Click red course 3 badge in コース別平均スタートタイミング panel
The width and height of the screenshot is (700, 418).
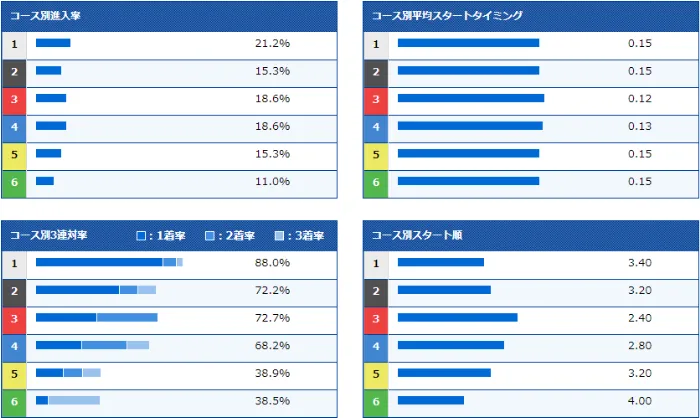[375, 99]
